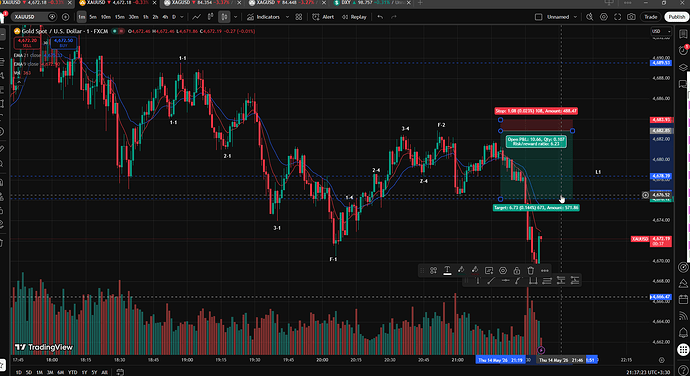Image resolution: width=690 pixels, height=376 pixels.
Task: Switch to the 1h timeframe
Action: [x=146, y=17]
